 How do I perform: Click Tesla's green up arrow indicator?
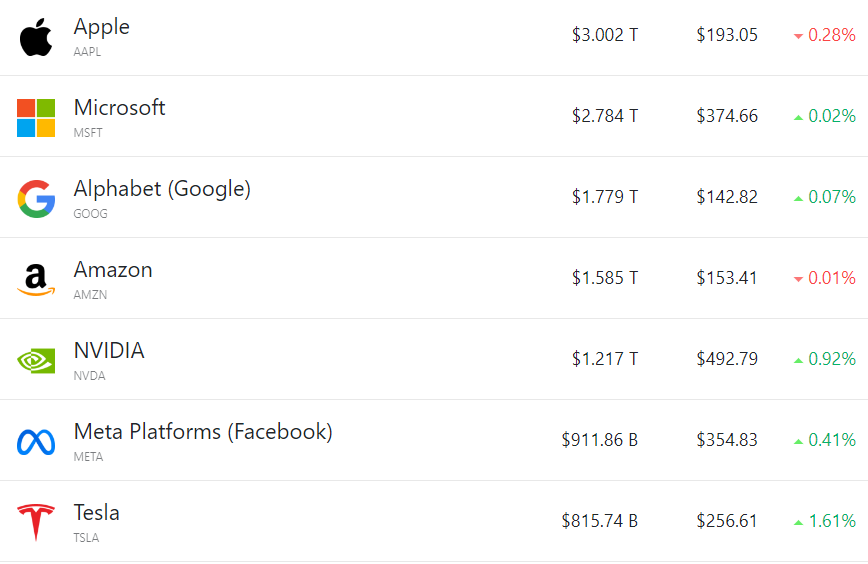798,522
